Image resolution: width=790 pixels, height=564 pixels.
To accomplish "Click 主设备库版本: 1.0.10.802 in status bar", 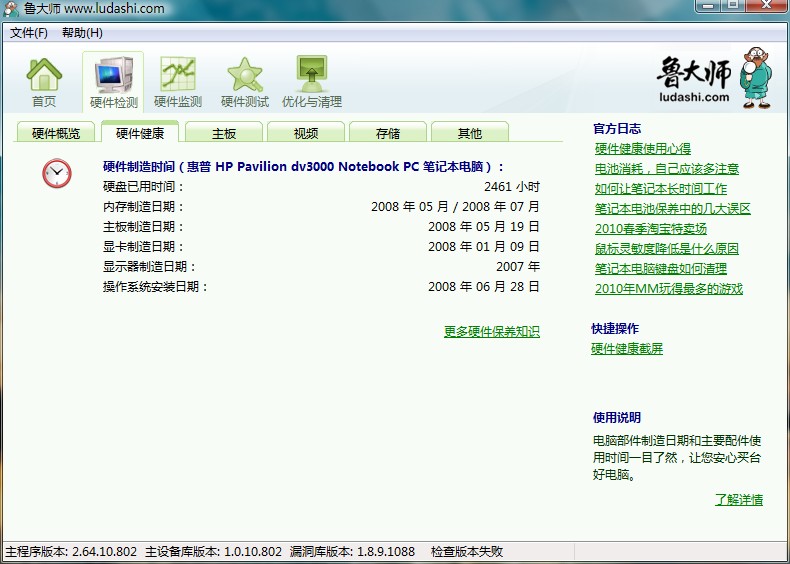I will tap(213, 551).
